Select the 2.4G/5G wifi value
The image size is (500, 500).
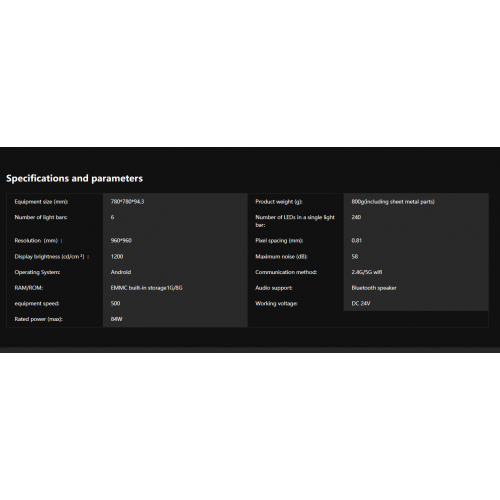point(367,272)
